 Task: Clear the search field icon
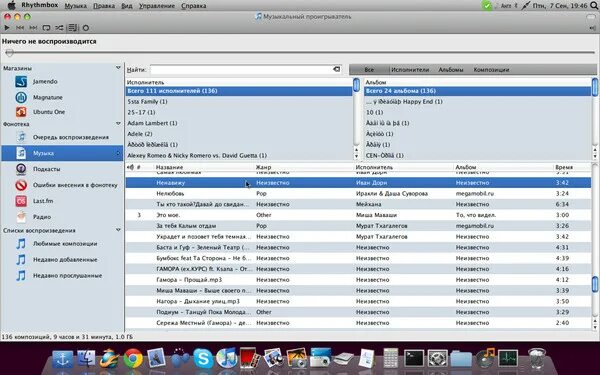[336, 69]
